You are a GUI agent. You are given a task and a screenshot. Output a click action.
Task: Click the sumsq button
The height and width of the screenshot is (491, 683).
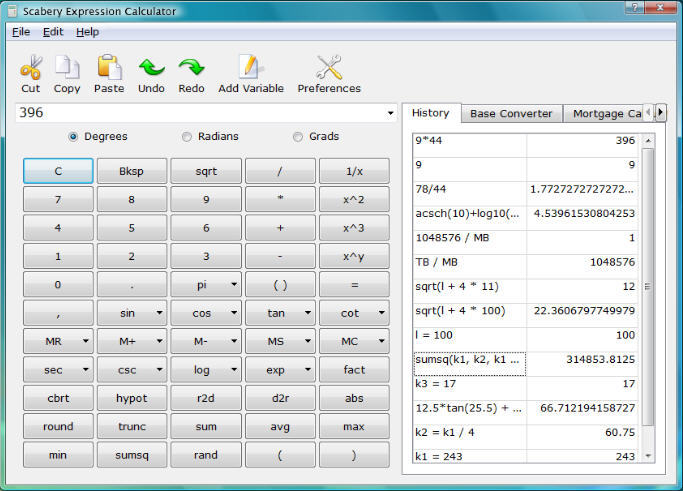click(132, 455)
